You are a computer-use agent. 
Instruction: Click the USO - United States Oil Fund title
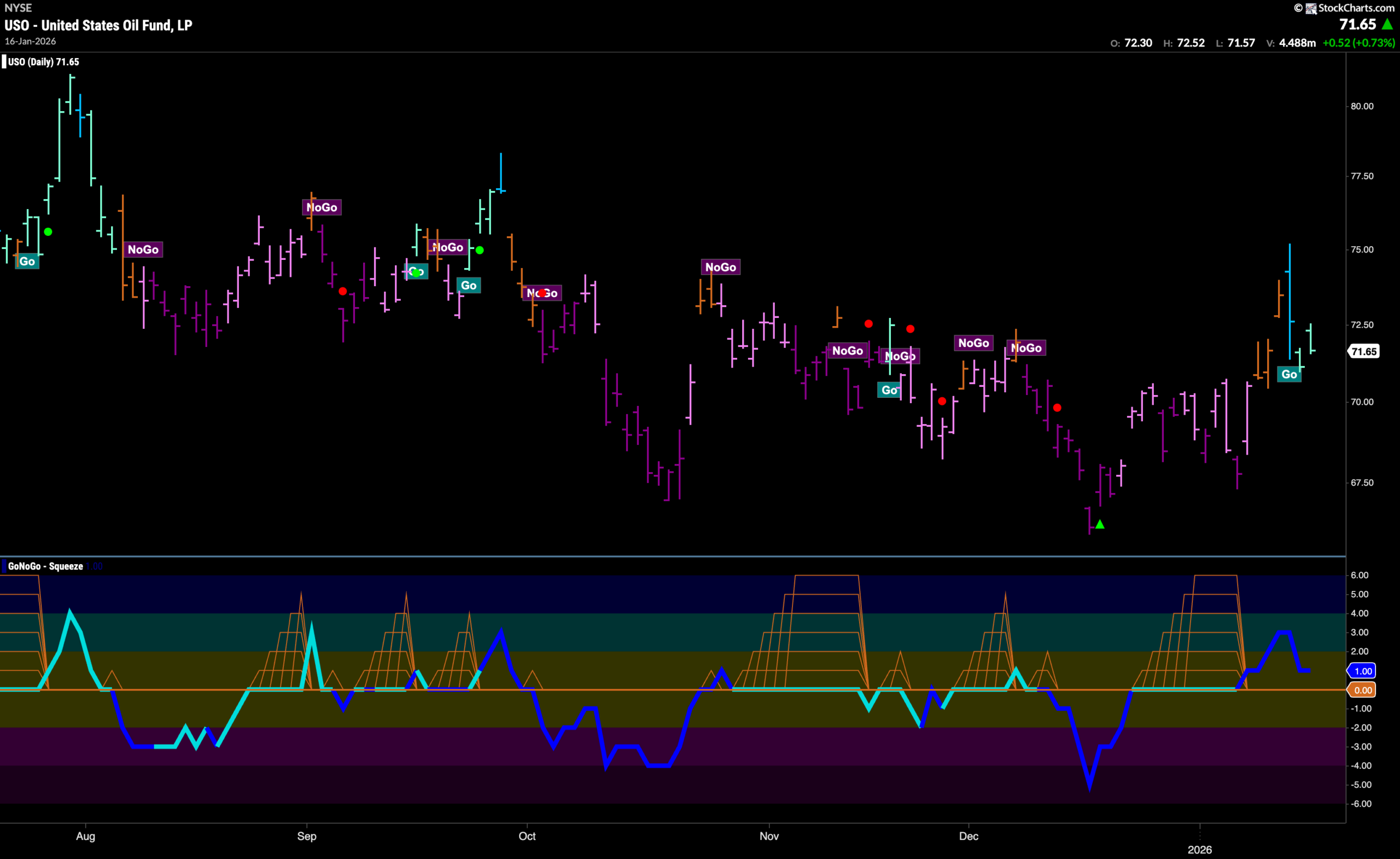(98, 25)
